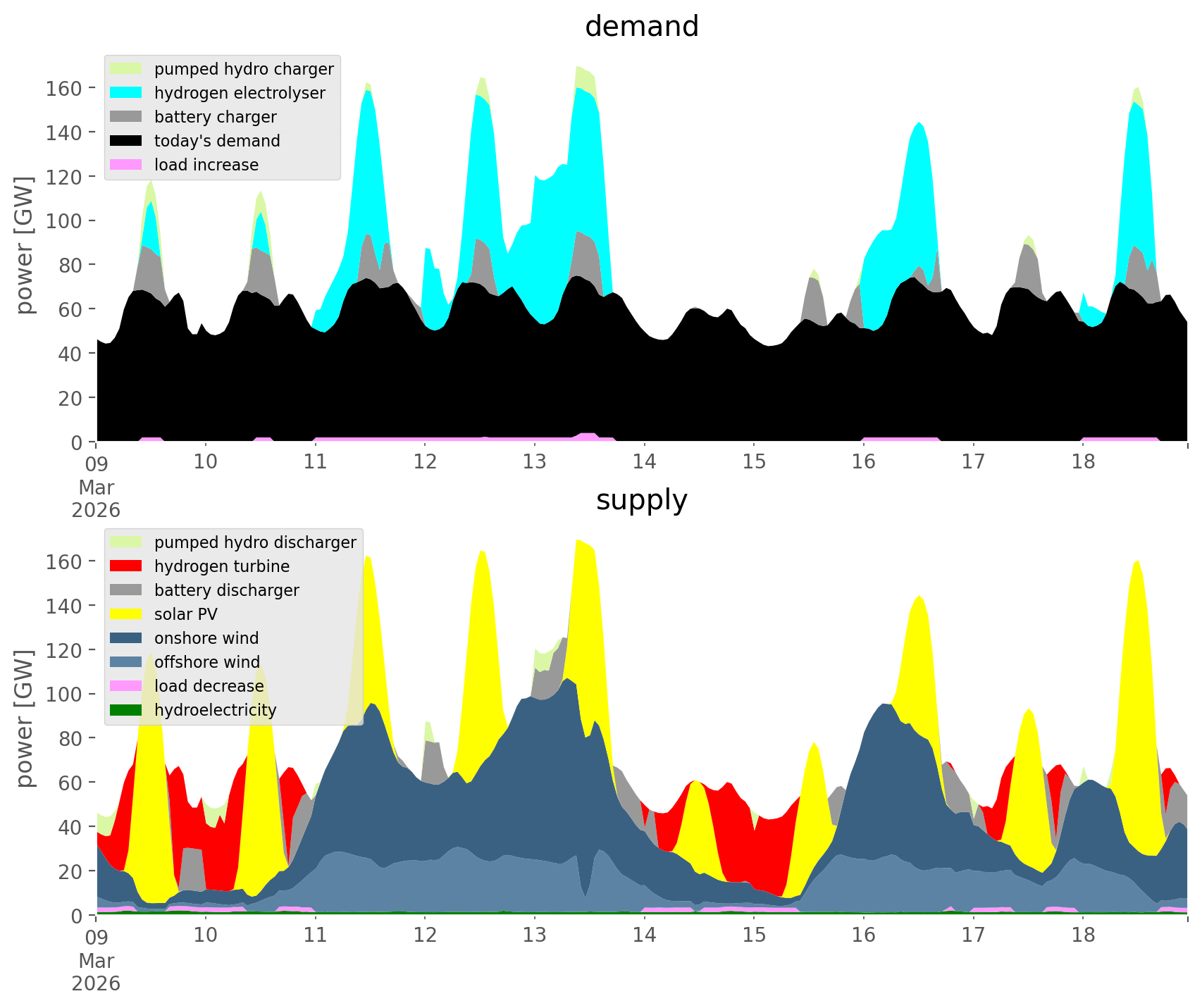Click the demand chart's power [GW] axis label
This screenshot has width=1202, height=1008.
pyautogui.click(x=25, y=245)
